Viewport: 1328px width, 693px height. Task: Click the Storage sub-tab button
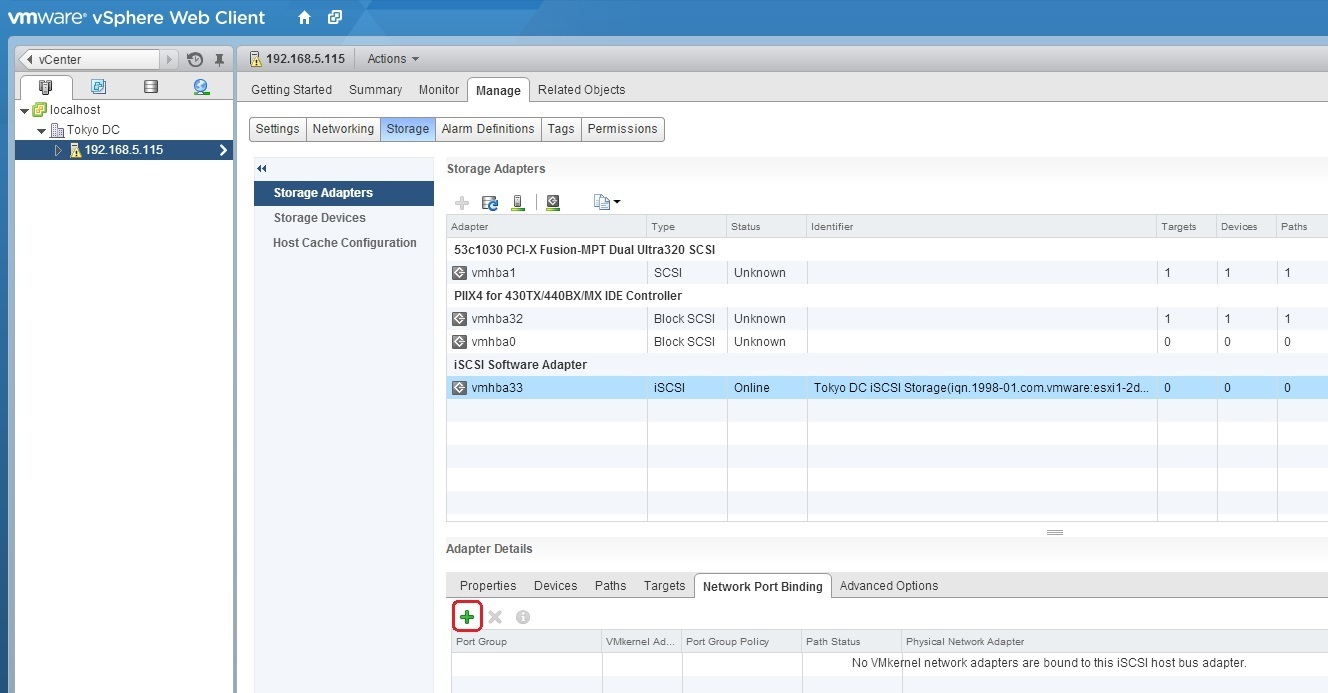407,129
